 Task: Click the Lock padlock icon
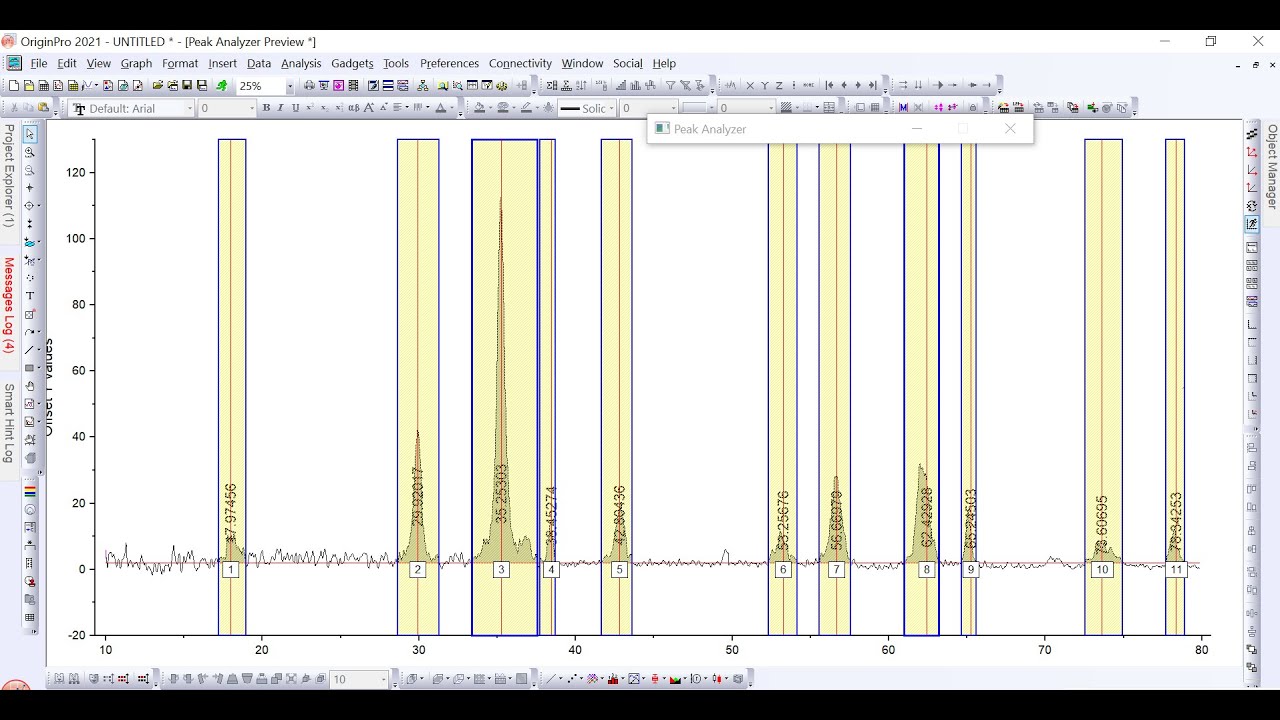pos(973,108)
